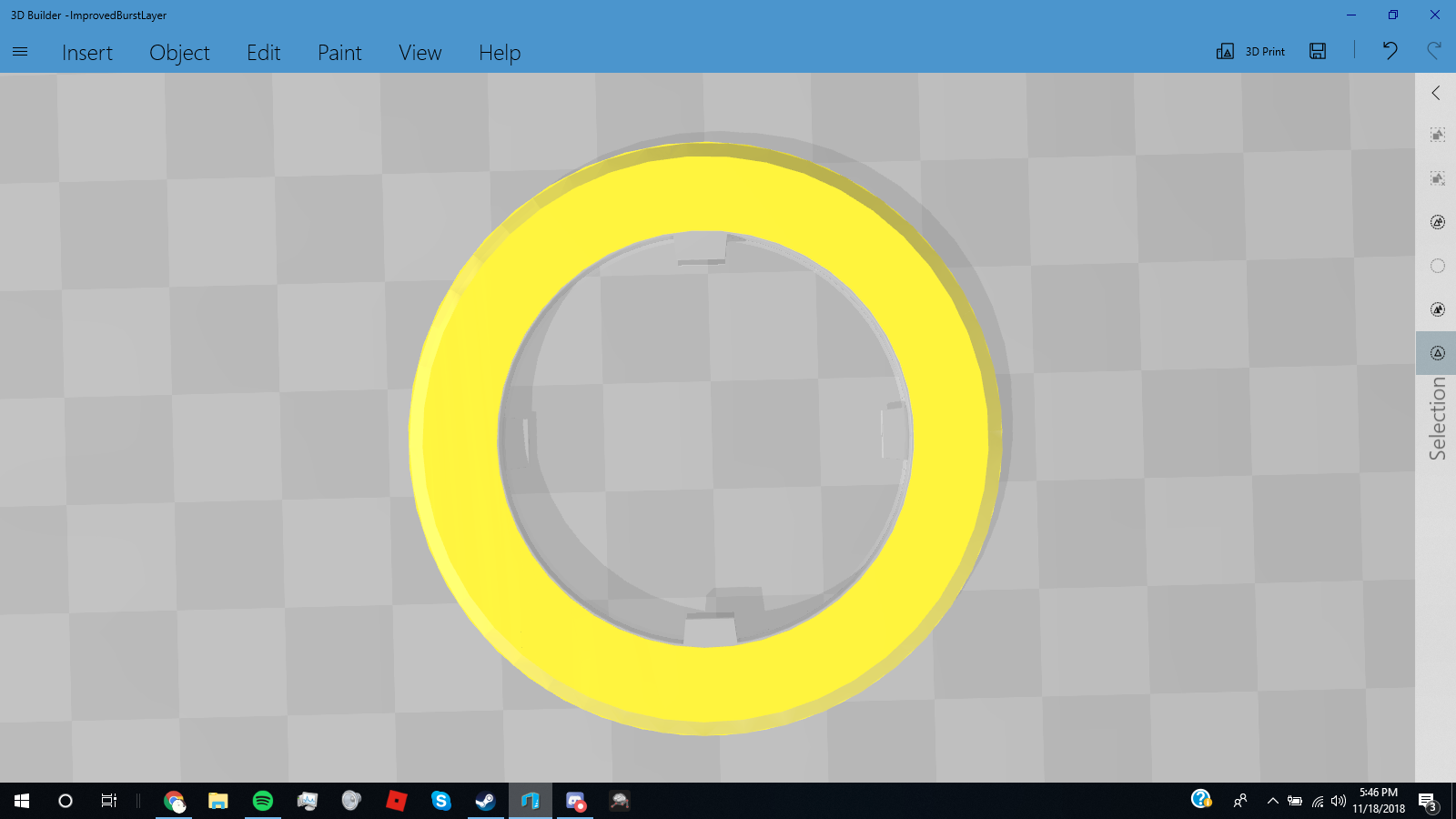Switch to Steam on the taskbar
1456x819 pixels.
[485, 801]
